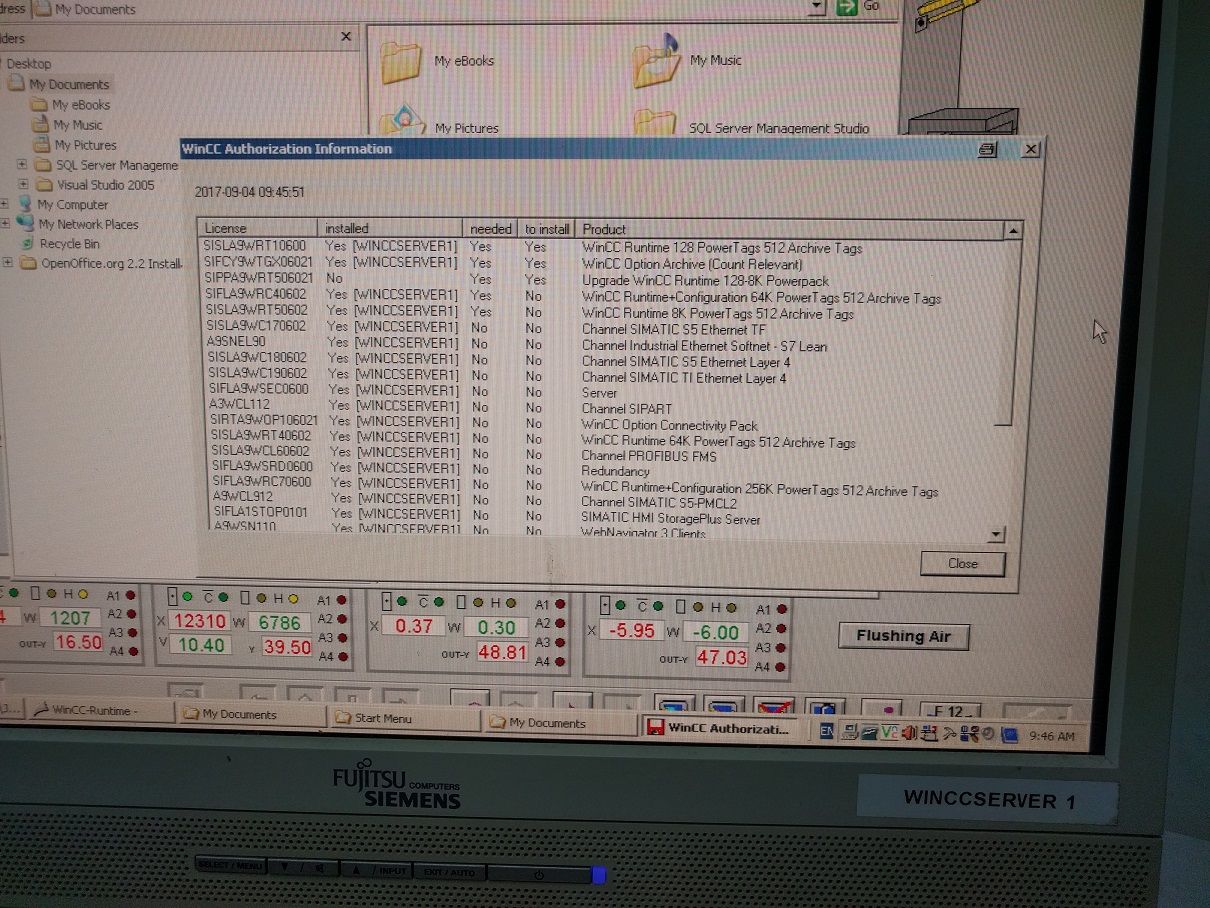
Task: Expand the Visual Studio 2005 tree node
Action: click(22, 184)
